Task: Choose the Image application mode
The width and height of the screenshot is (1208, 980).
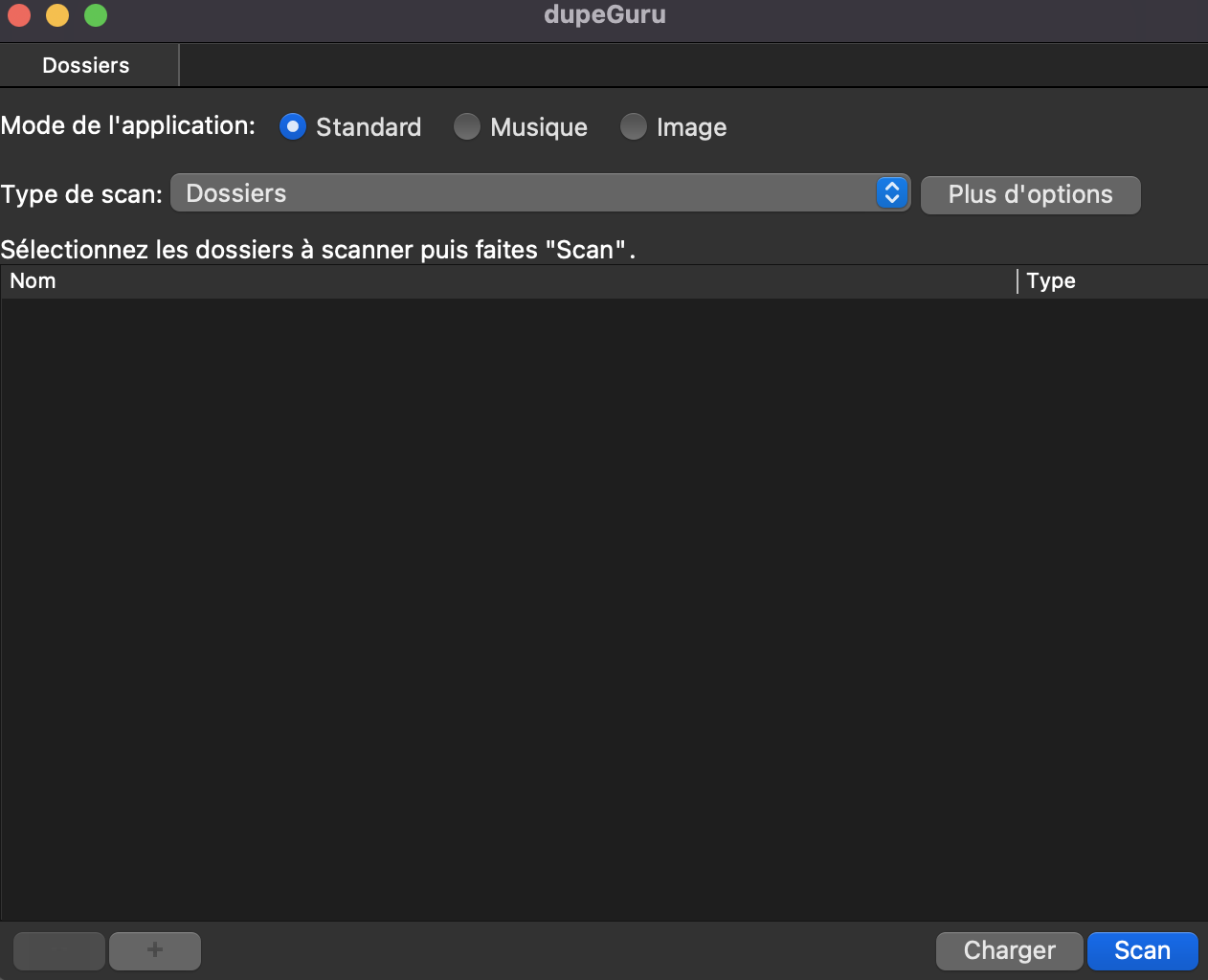Action: pyautogui.click(x=634, y=126)
